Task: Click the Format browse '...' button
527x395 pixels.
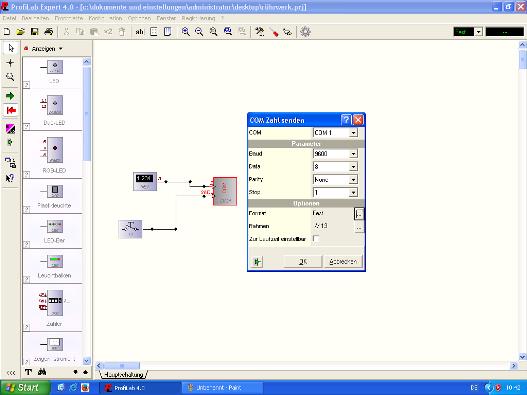Action: coord(359,213)
